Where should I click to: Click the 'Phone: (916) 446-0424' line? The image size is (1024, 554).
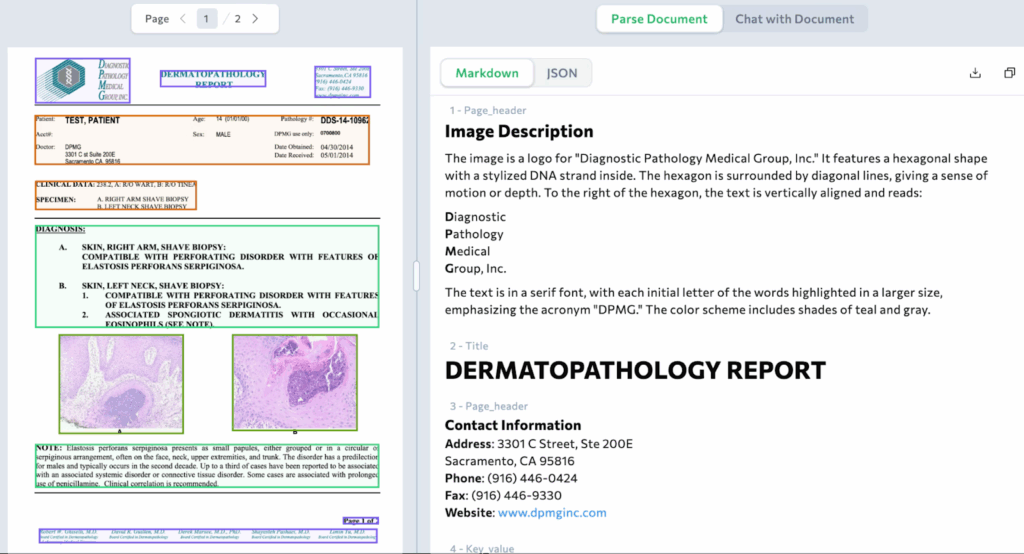pos(511,478)
